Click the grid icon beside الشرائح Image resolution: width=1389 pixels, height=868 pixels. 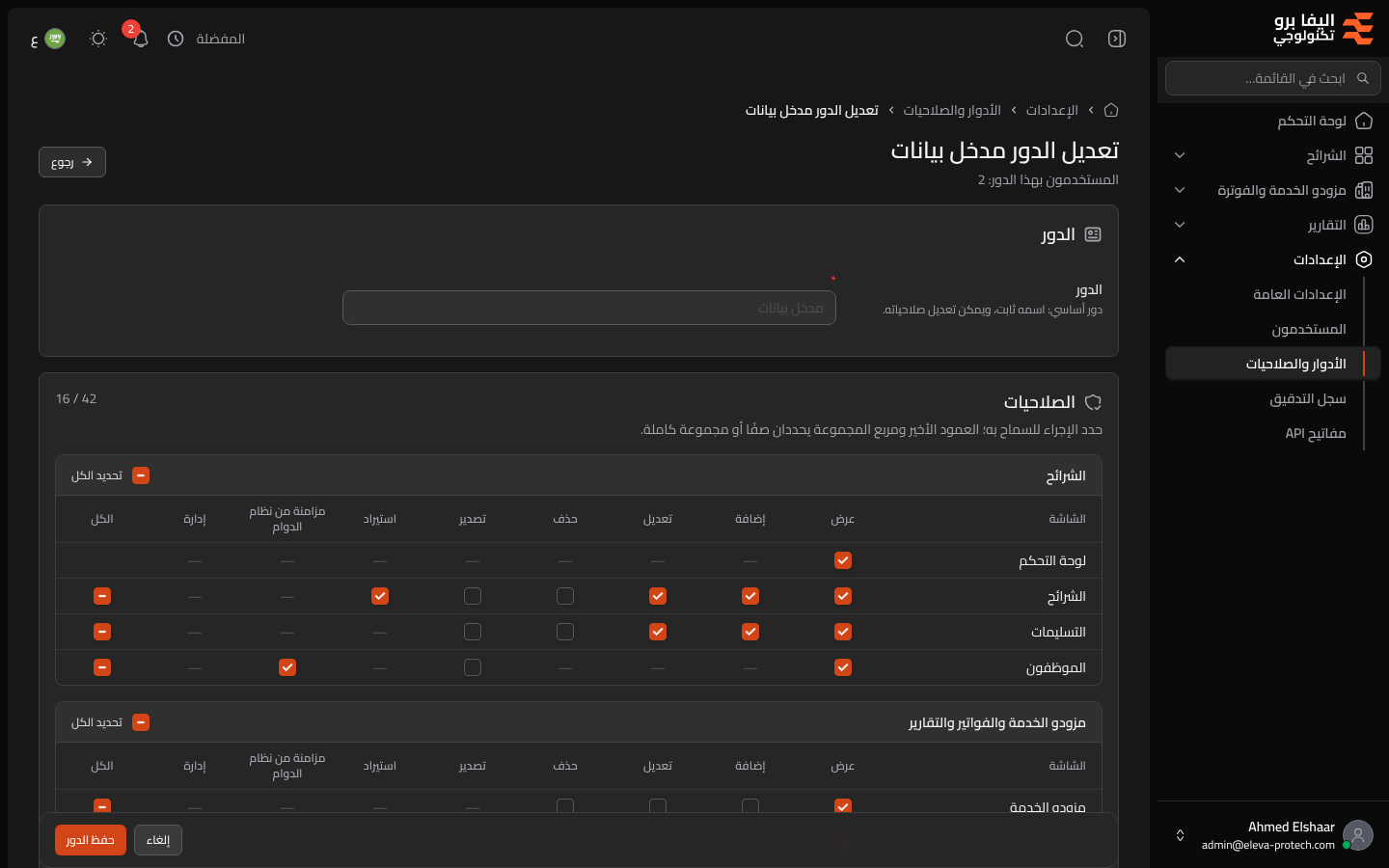tap(1364, 155)
